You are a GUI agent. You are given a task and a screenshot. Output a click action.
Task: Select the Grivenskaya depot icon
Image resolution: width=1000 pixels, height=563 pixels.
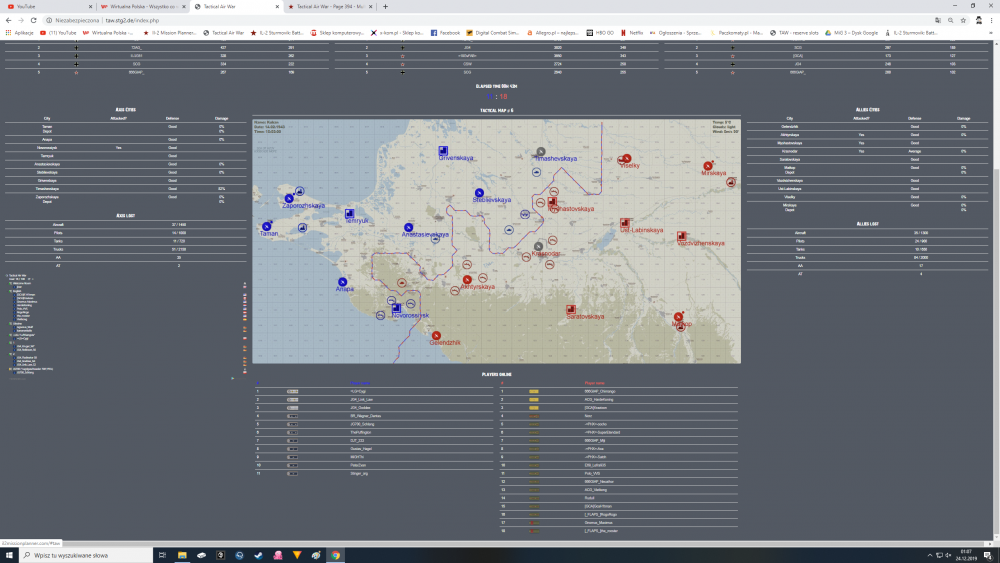(442, 151)
